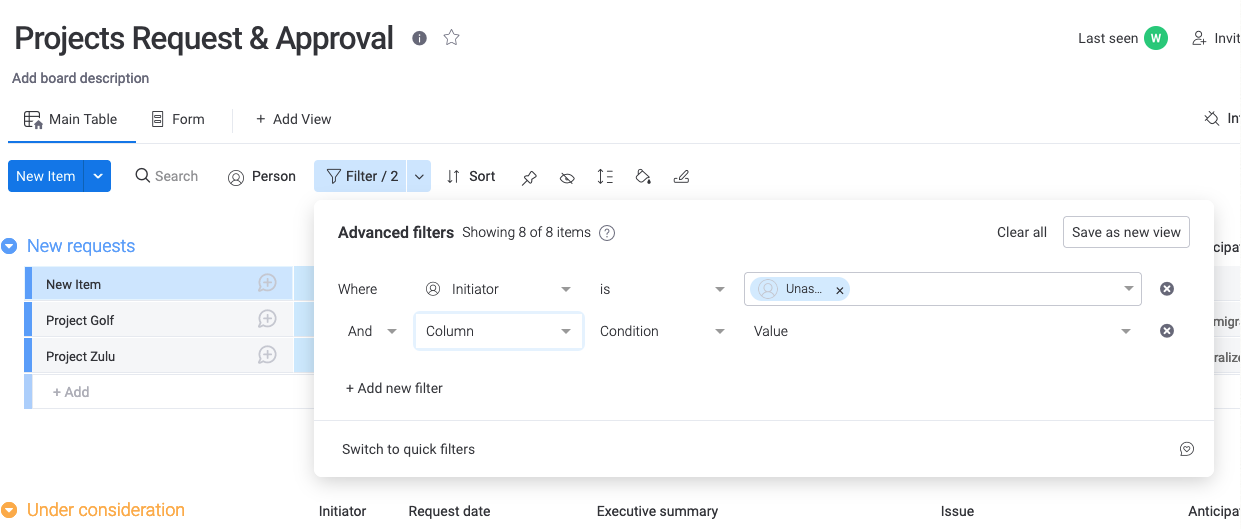Switch to the Form tab
This screenshot has height=529, width=1241.
[177, 119]
